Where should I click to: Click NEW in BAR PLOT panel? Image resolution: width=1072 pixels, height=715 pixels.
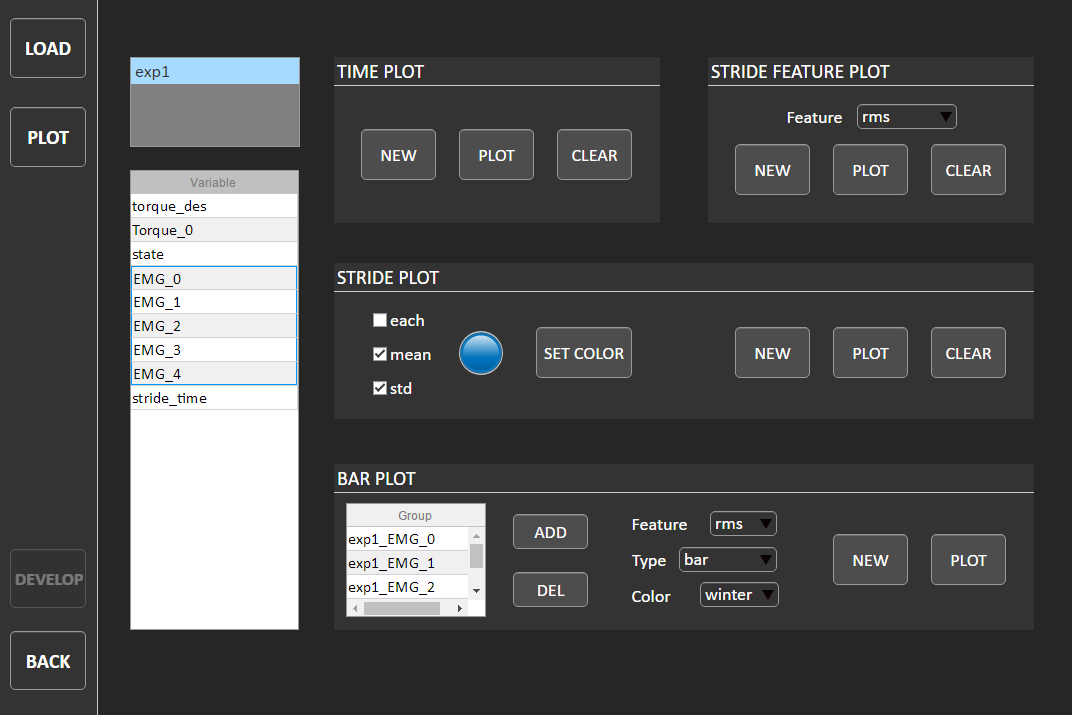coord(870,560)
